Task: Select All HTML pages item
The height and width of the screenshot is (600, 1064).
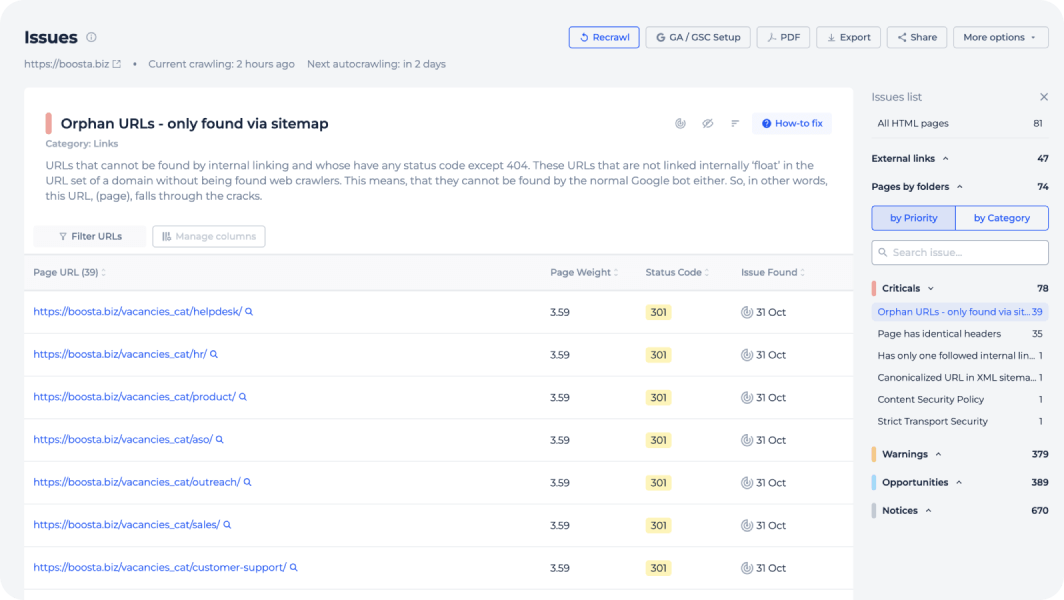Action: [960, 124]
